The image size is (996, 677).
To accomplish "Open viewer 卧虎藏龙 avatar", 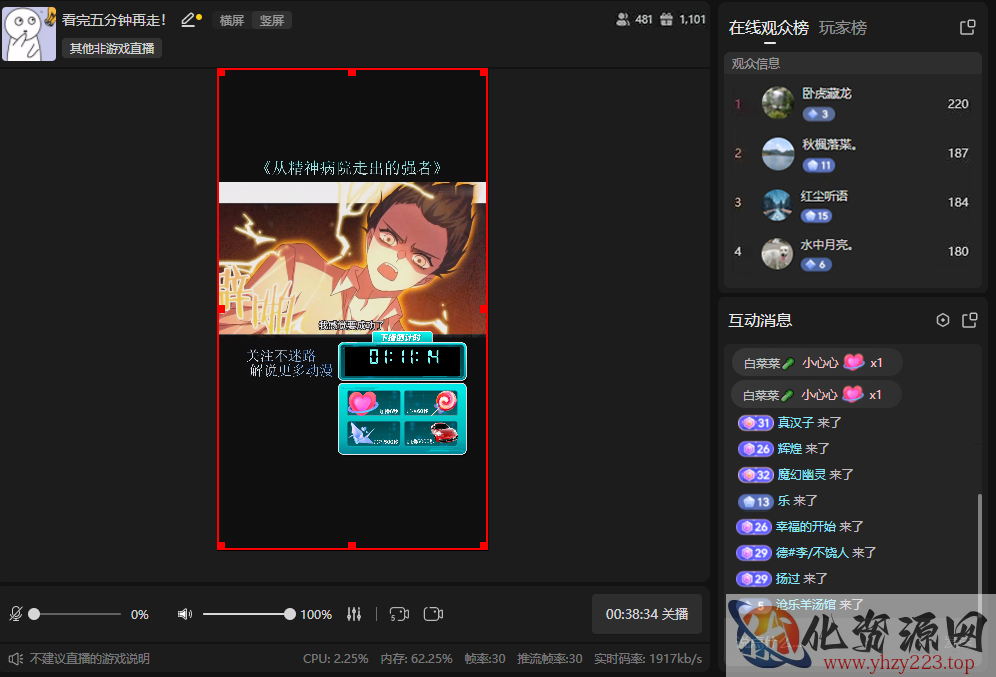I will 777,103.
